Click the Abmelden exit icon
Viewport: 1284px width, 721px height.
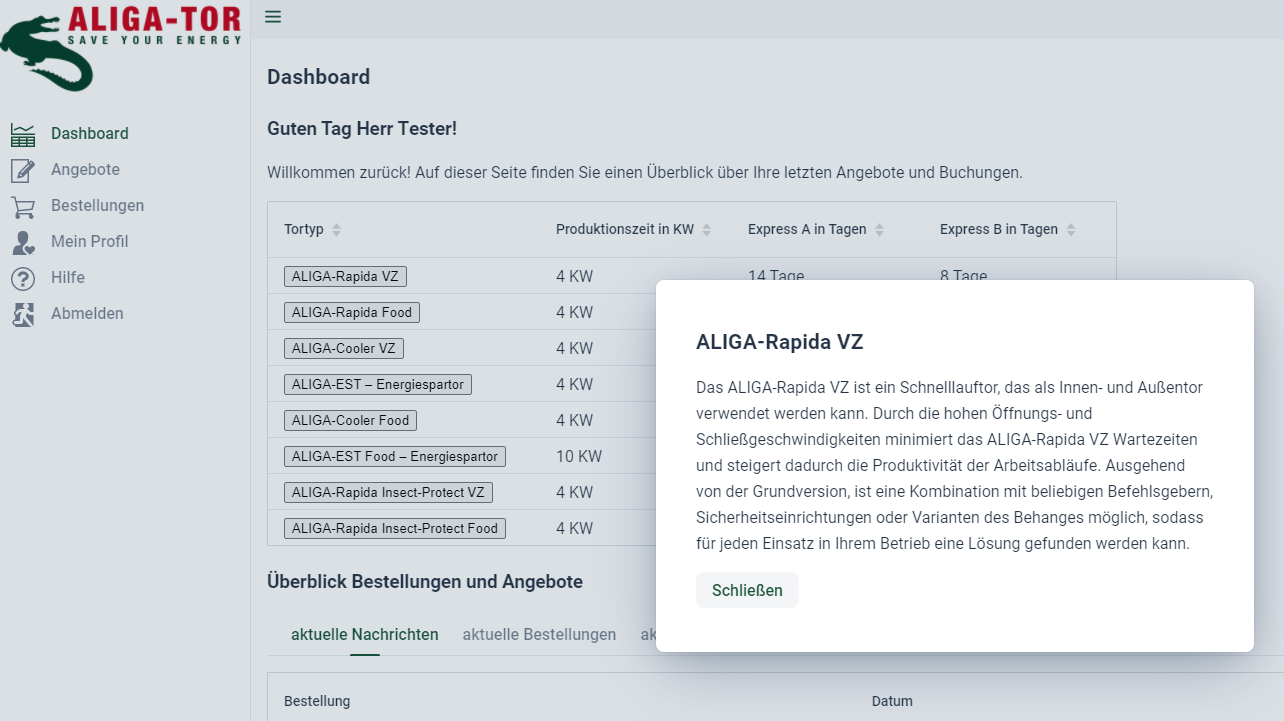point(23,314)
